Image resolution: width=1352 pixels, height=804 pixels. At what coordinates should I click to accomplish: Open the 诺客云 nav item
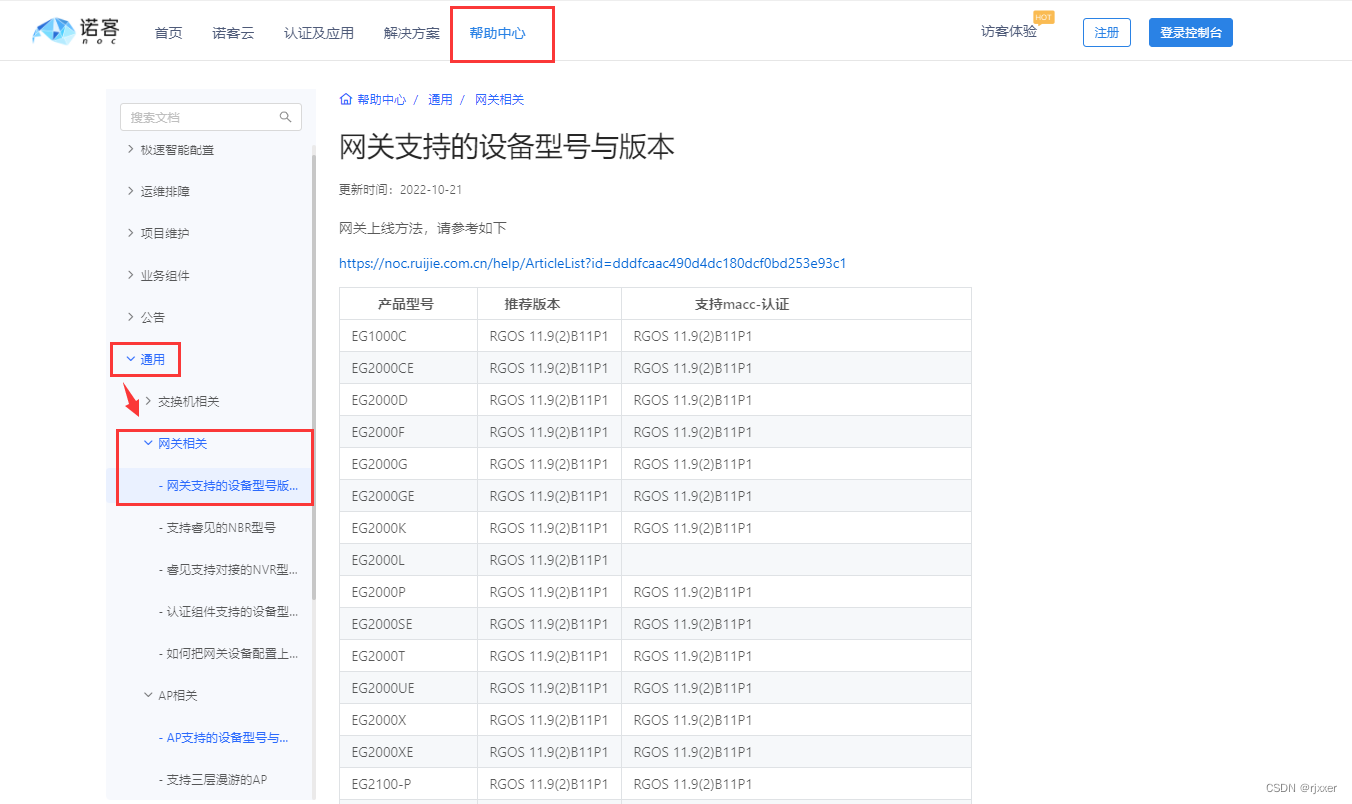click(233, 33)
